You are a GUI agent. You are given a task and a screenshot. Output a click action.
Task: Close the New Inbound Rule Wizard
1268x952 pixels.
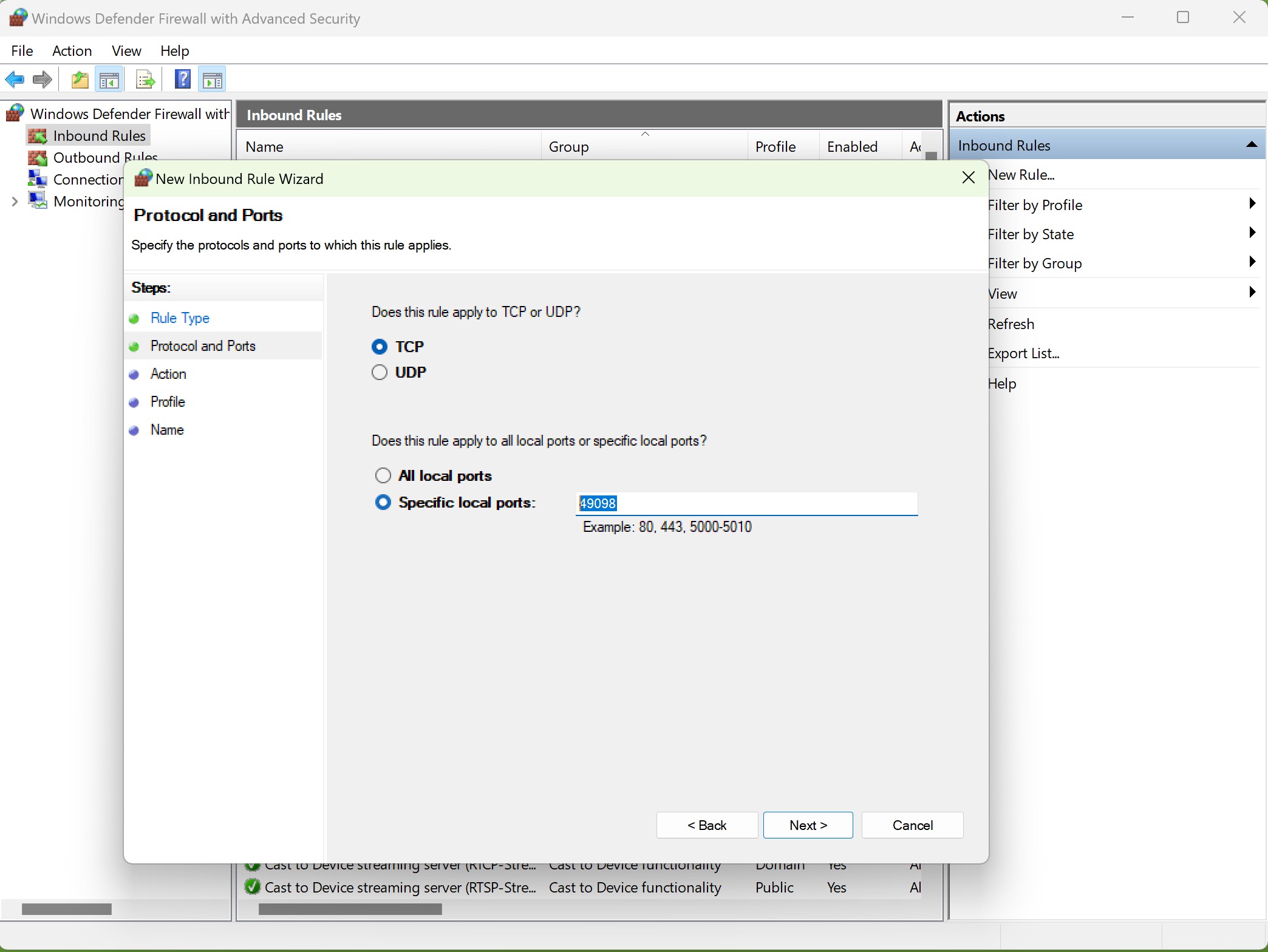(x=969, y=177)
